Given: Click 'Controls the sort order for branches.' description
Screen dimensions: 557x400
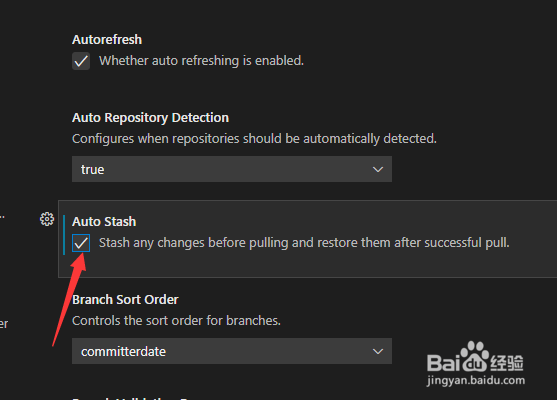Looking at the screenshot, I should tap(176, 321).
